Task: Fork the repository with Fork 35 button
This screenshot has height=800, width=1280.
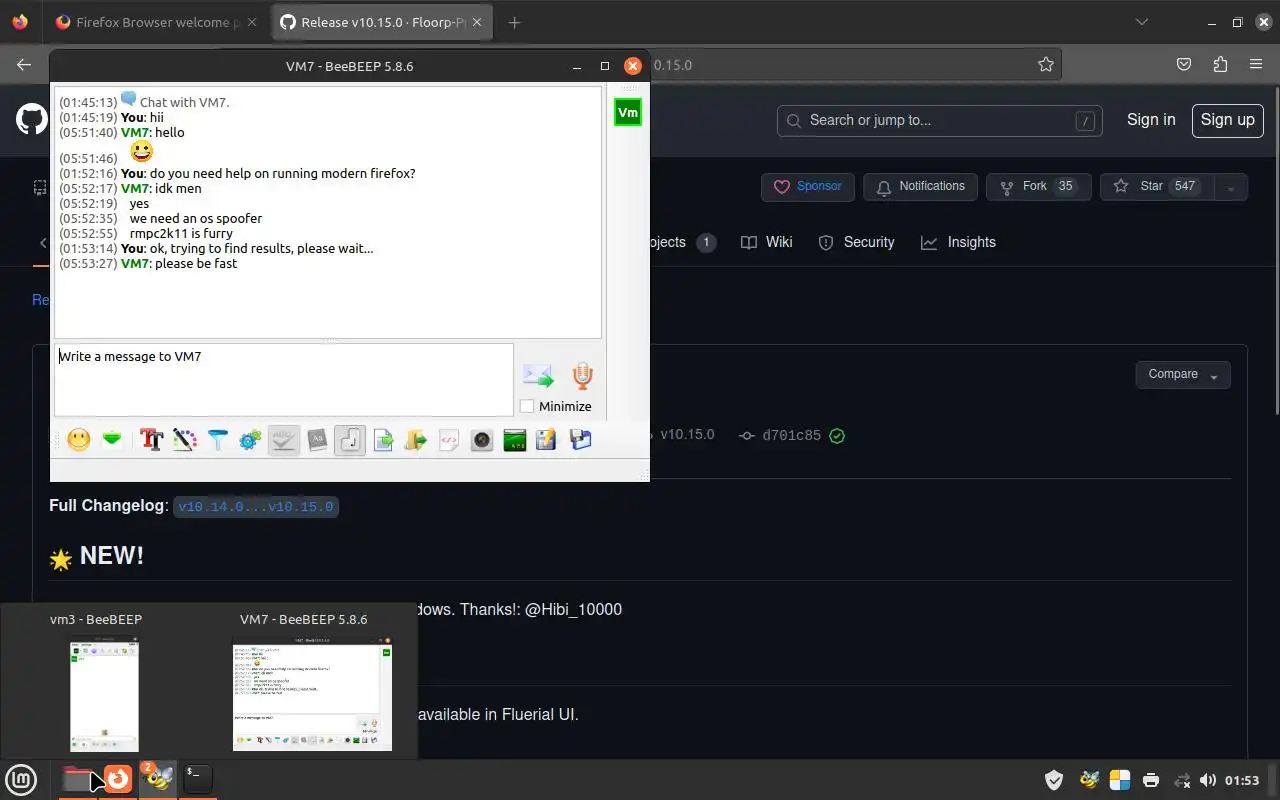Action: pyautogui.click(x=1038, y=187)
